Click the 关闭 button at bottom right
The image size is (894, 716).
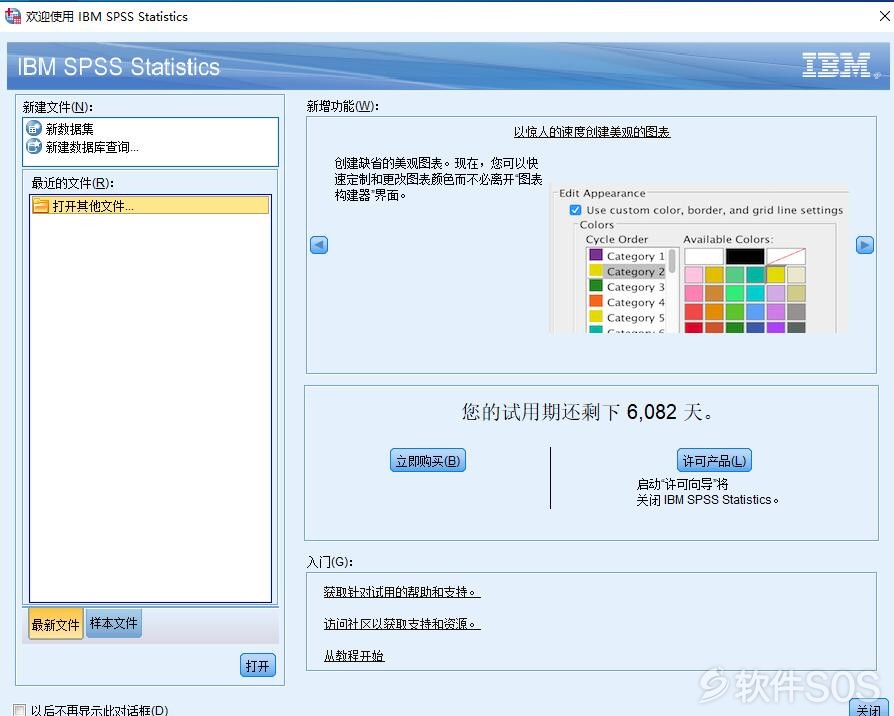[x=868, y=708]
